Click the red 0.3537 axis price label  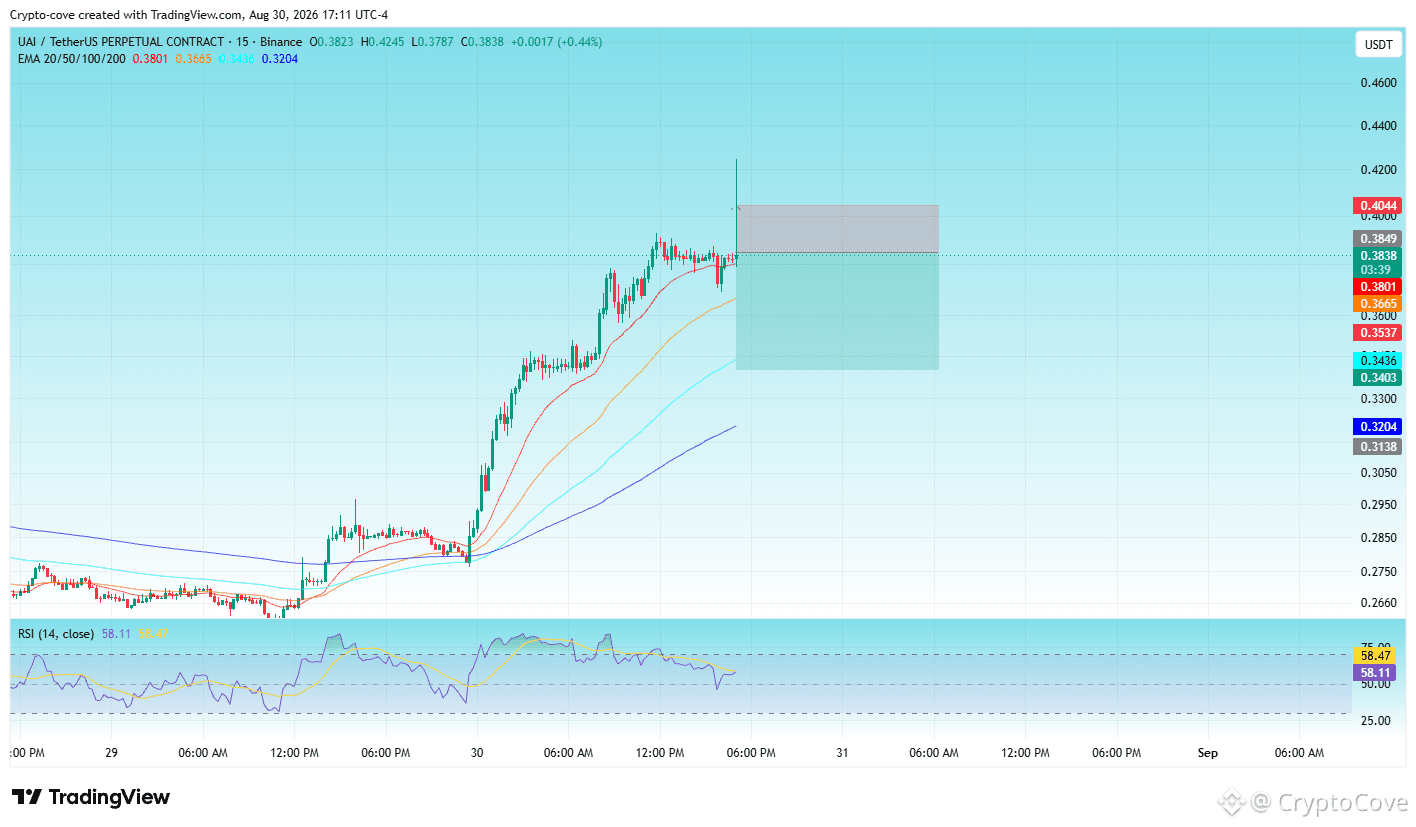pos(1377,332)
